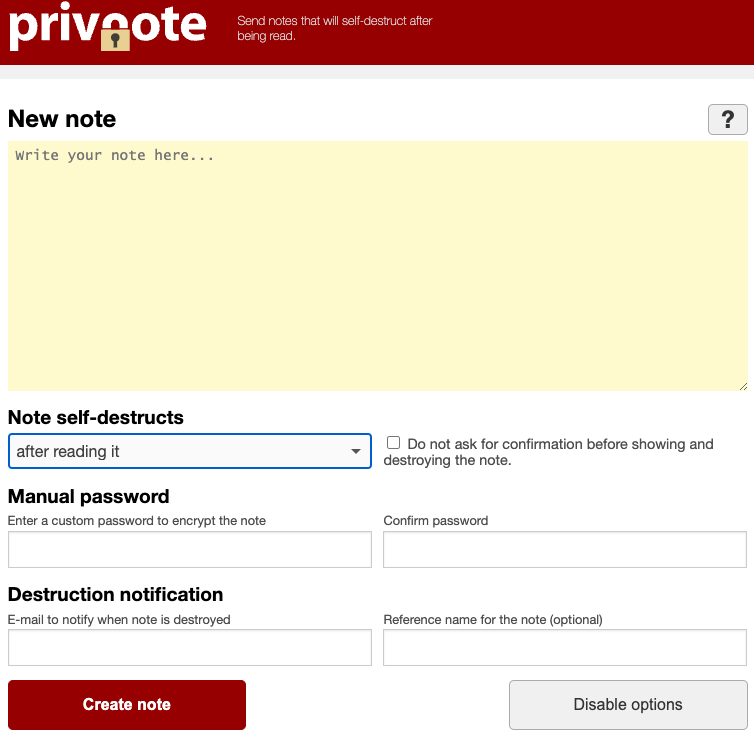Tick the do-not-ask-for-confirmation checkbox
754x752 pixels.
tap(394, 443)
